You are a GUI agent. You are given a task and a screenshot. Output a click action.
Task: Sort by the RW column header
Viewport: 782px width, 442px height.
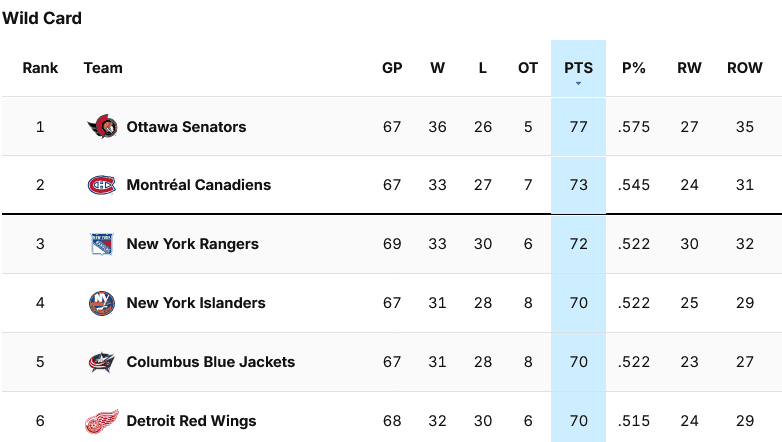point(689,68)
